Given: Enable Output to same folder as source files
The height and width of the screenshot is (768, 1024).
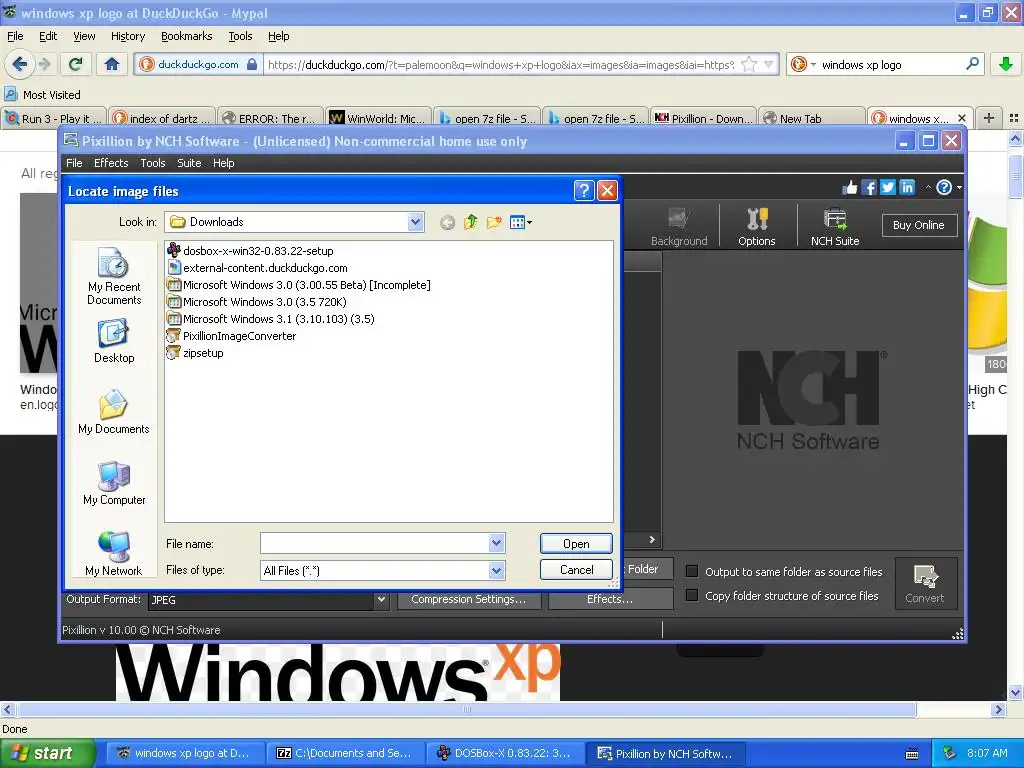Looking at the screenshot, I should 692,571.
